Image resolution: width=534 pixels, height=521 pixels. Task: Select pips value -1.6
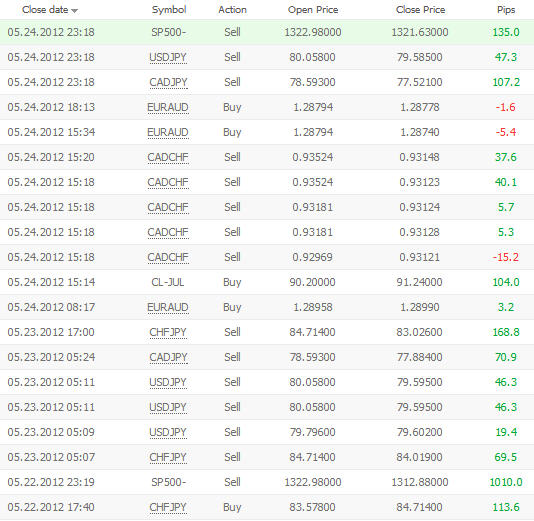[x=506, y=107]
